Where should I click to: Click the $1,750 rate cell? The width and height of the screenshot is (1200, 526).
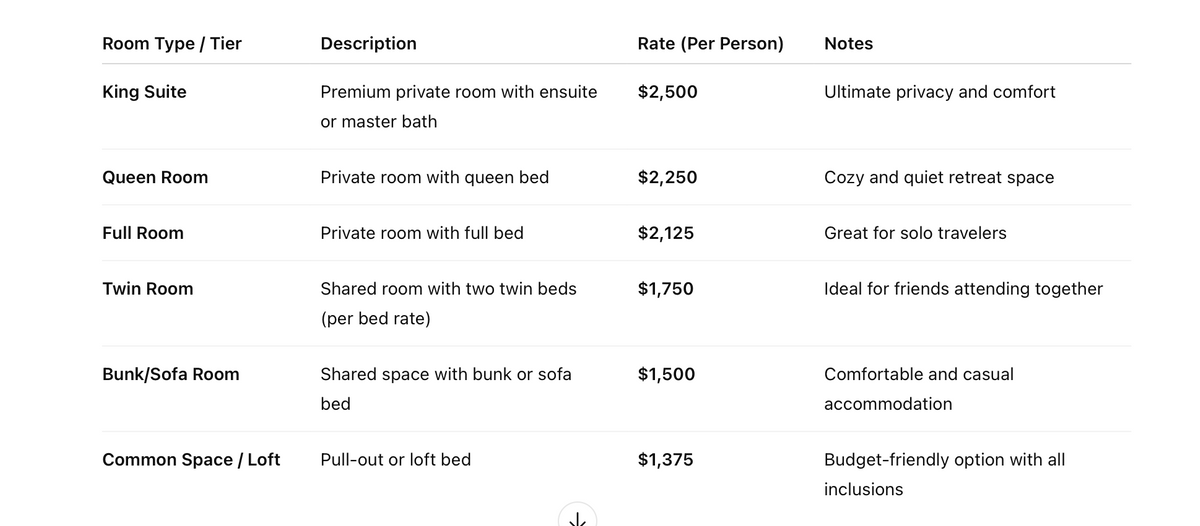pyautogui.click(x=665, y=289)
